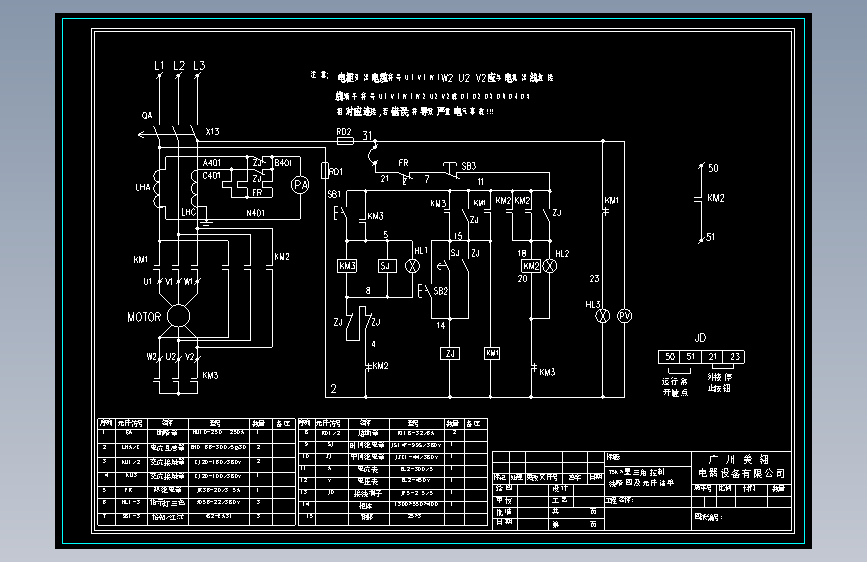This screenshot has height=562, width=867.
Task: Select the SB2 pushbutton label
Action: tap(441, 291)
